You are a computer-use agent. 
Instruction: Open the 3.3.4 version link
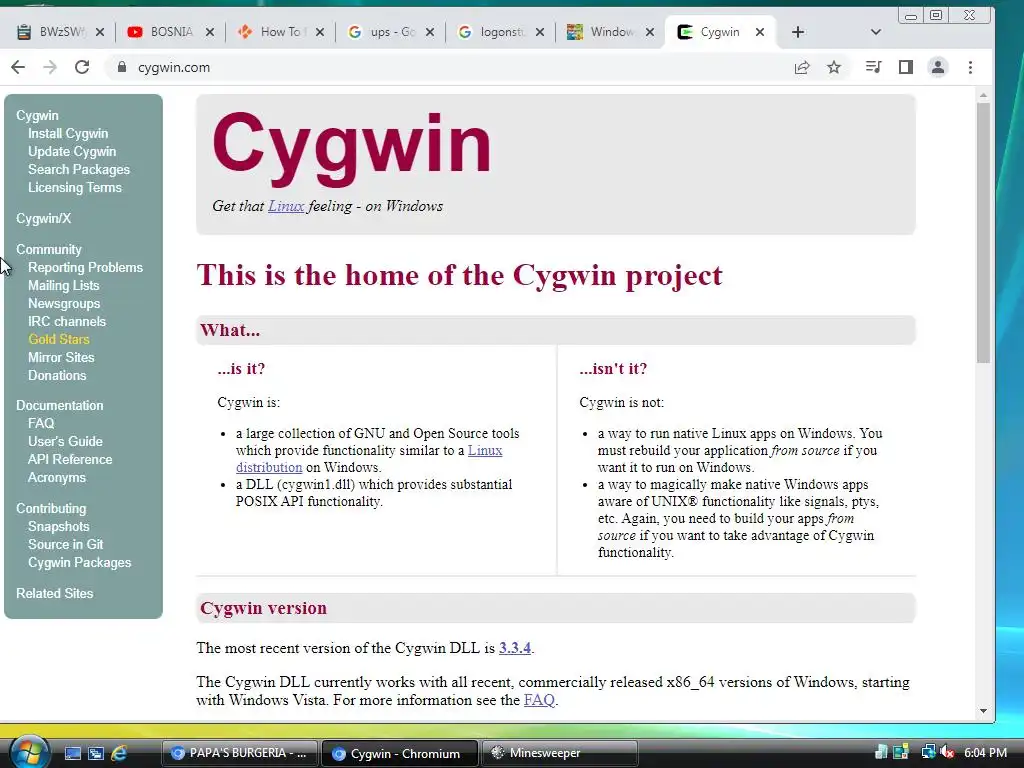(x=515, y=648)
